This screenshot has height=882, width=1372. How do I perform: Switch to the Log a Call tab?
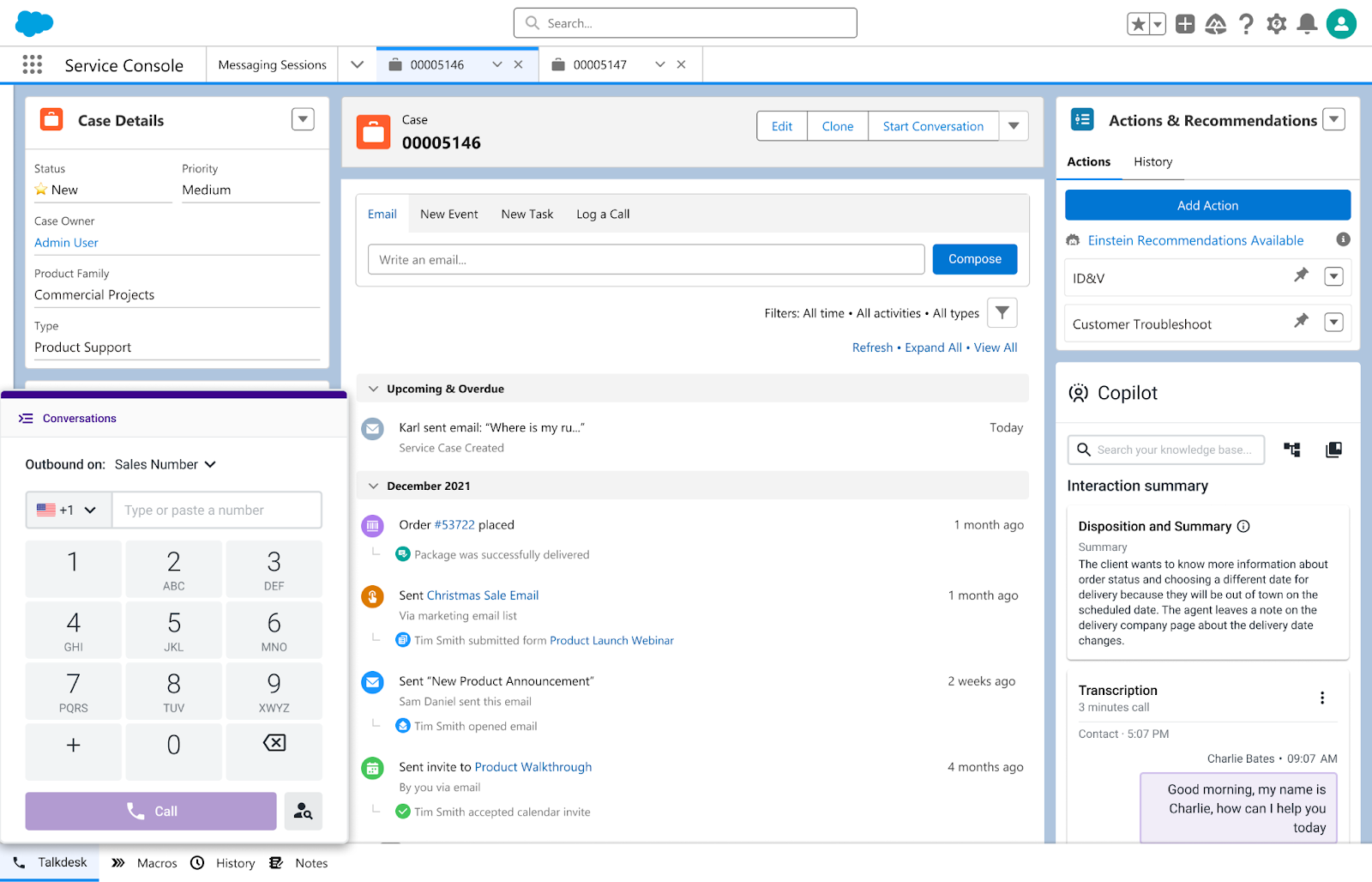click(x=603, y=214)
